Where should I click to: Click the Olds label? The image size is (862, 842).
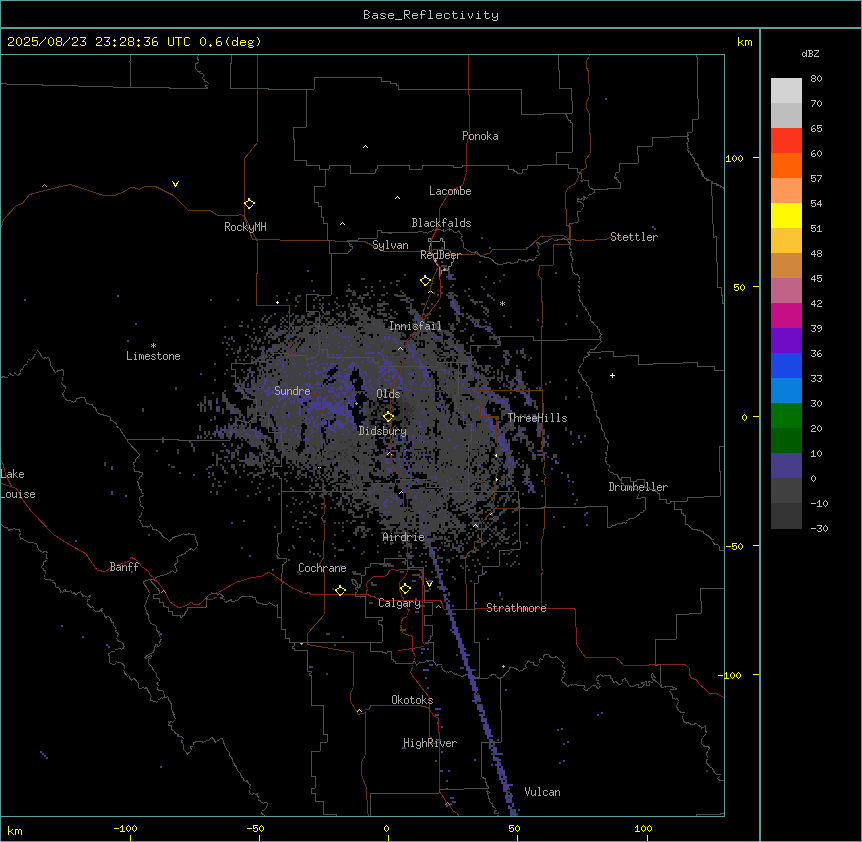(388, 394)
